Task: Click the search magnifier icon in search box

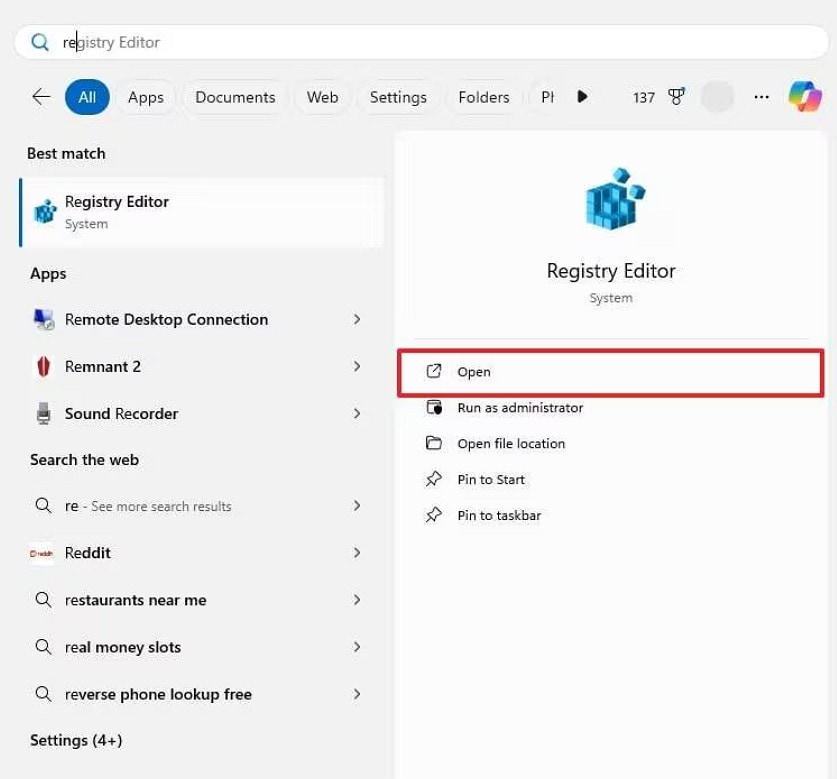Action: tap(40, 42)
